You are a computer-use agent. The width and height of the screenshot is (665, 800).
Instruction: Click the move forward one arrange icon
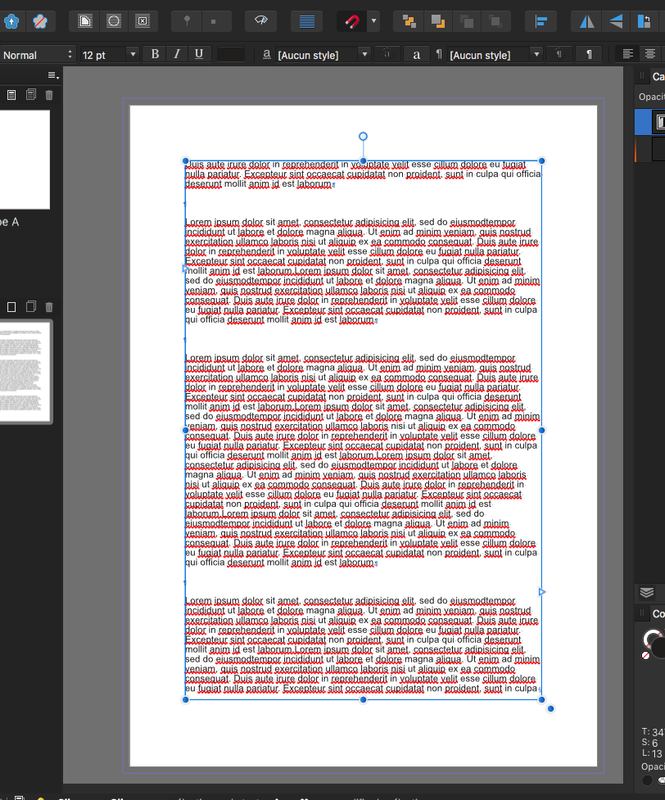[466, 21]
